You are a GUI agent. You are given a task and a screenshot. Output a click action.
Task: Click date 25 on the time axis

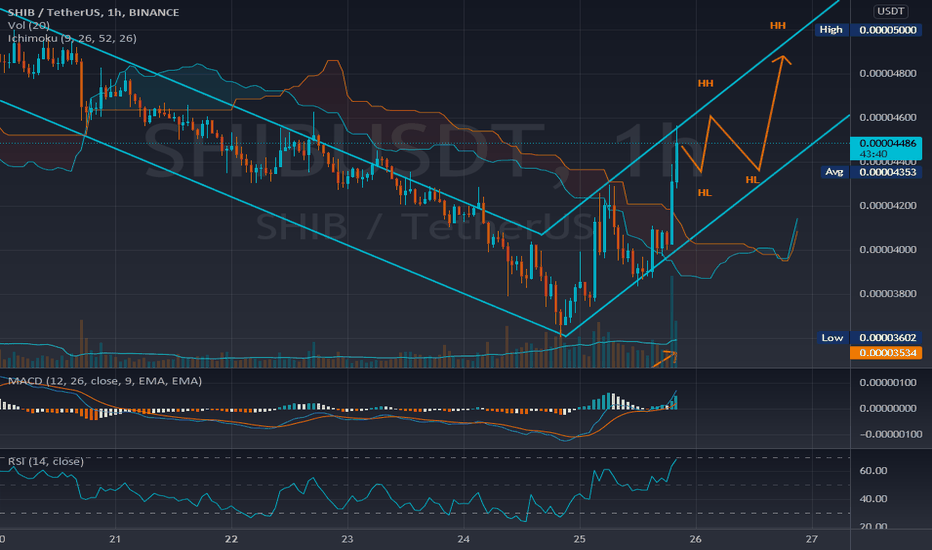tap(580, 539)
